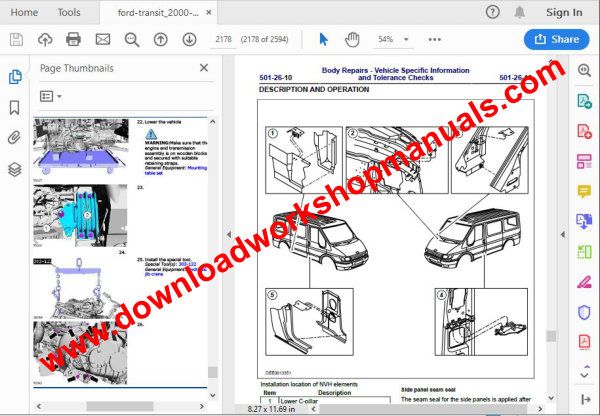This screenshot has height=416, width=600.
Task: Open Comment tool yellow speech bubble
Action: pos(584,191)
